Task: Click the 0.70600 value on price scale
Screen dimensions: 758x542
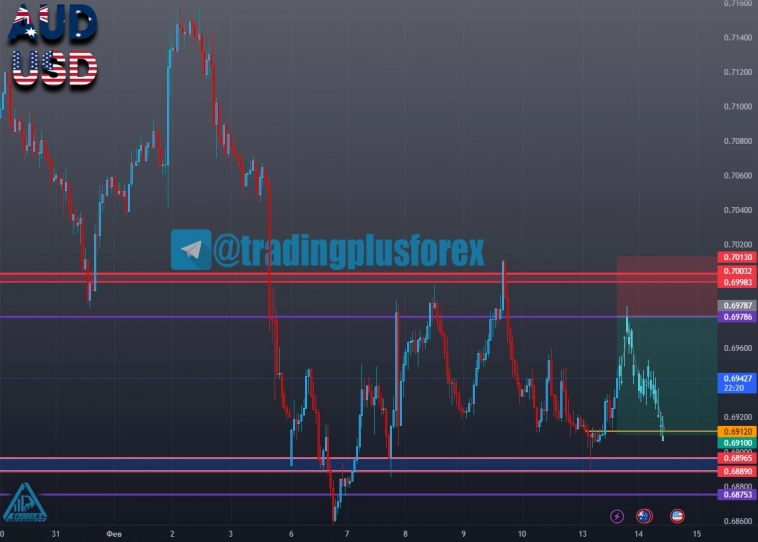Action: point(738,176)
